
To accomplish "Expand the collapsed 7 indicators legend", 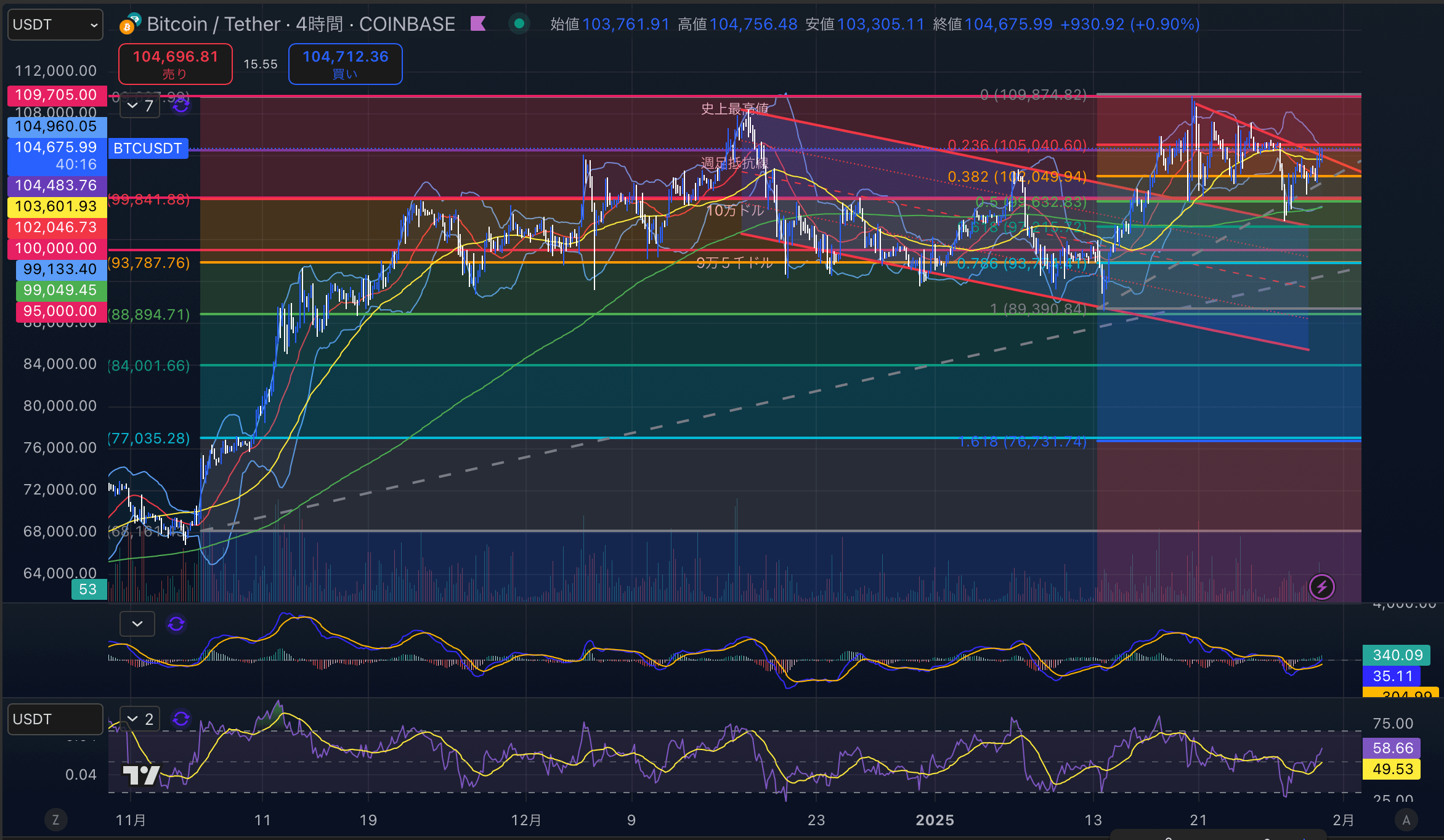I will click(x=140, y=106).
